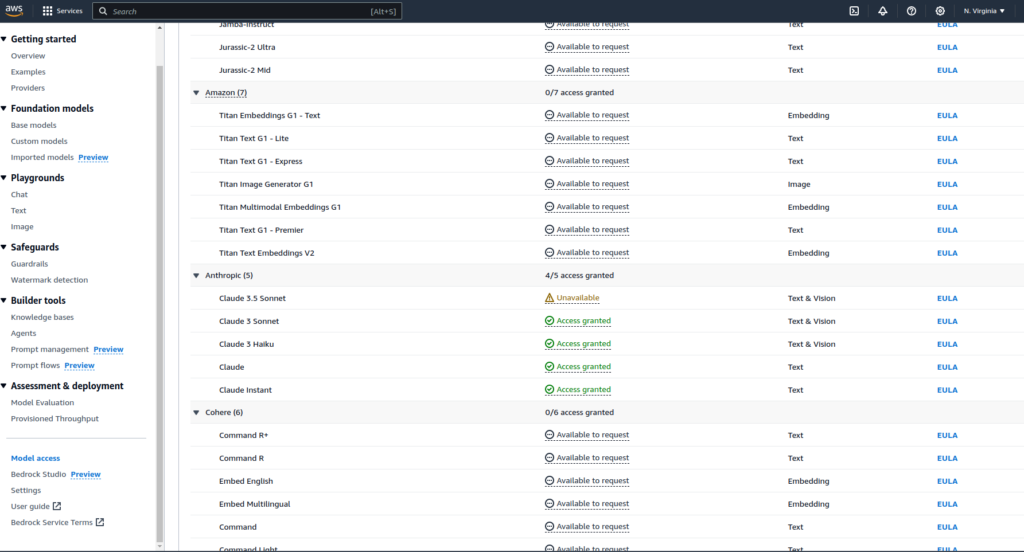Open Settings in the sidebar

(25, 490)
